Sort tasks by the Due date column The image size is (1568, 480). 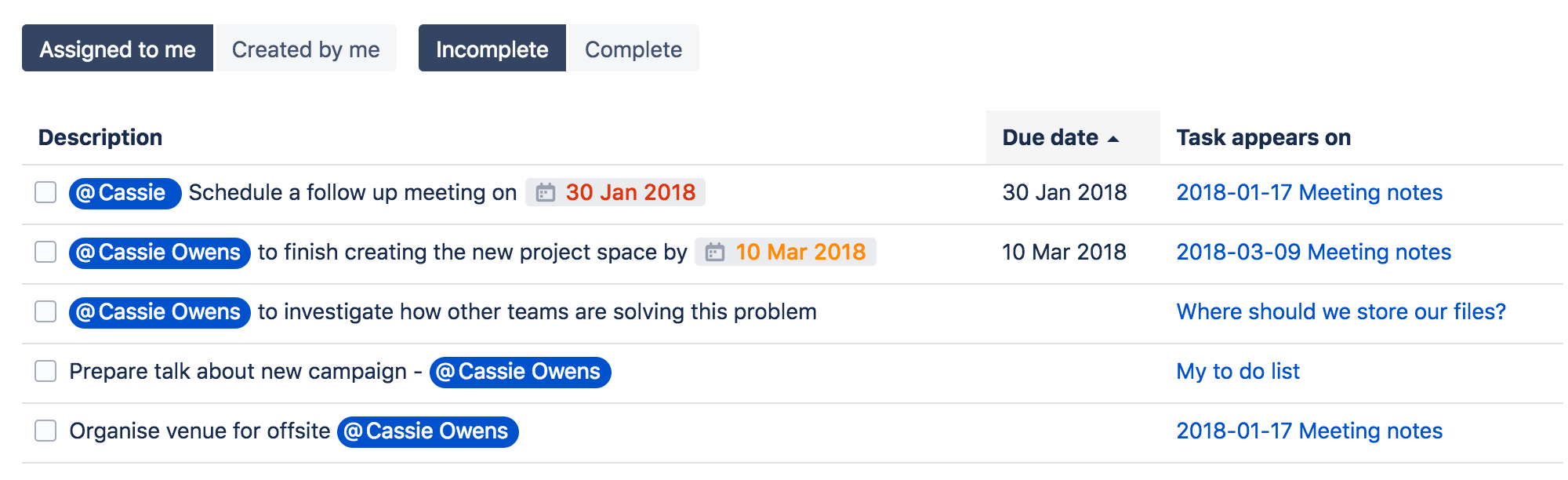tap(1050, 138)
